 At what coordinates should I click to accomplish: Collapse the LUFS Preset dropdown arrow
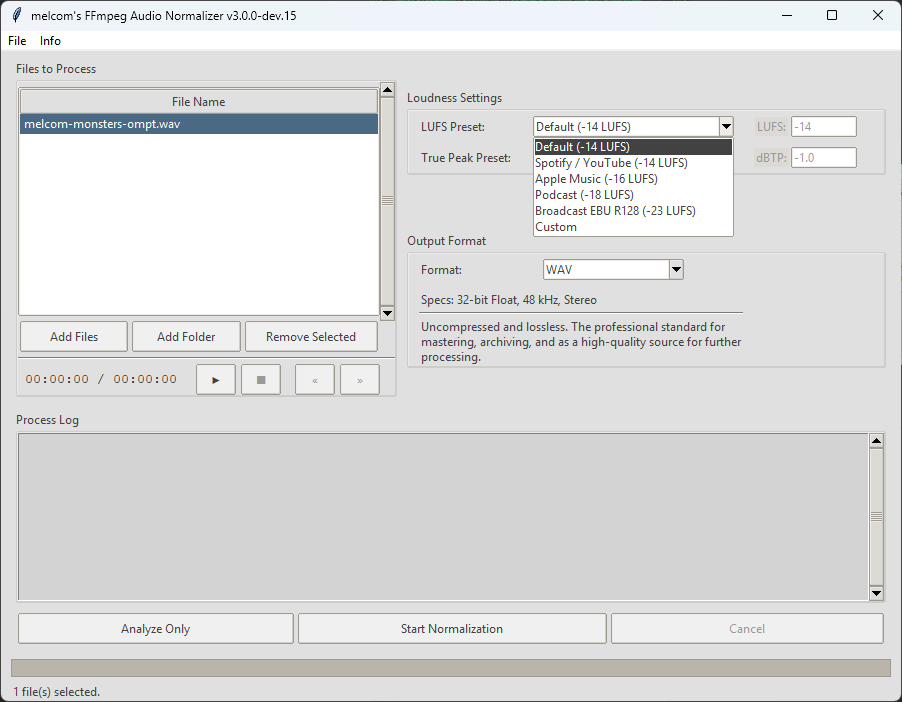[726, 127]
